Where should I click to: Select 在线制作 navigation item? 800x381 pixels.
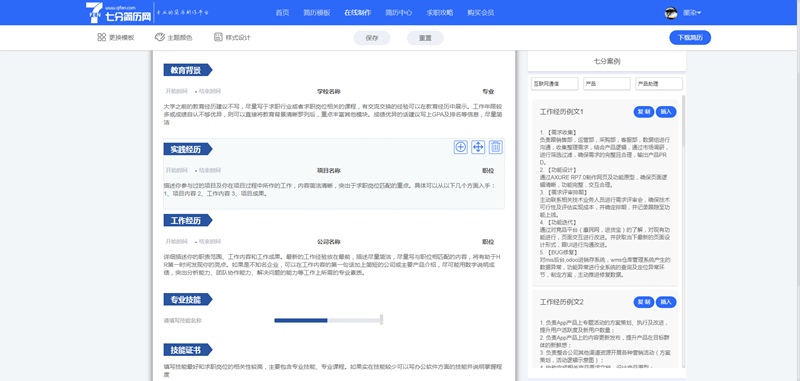[357, 13]
